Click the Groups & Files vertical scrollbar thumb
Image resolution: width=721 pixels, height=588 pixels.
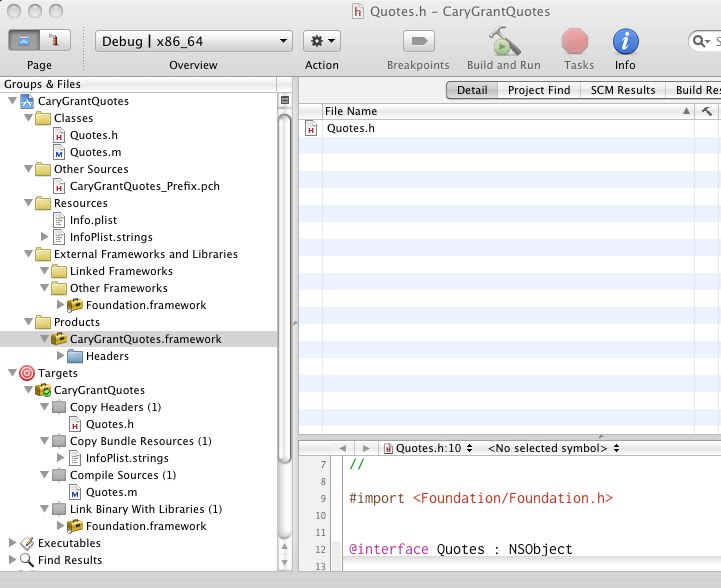285,288
